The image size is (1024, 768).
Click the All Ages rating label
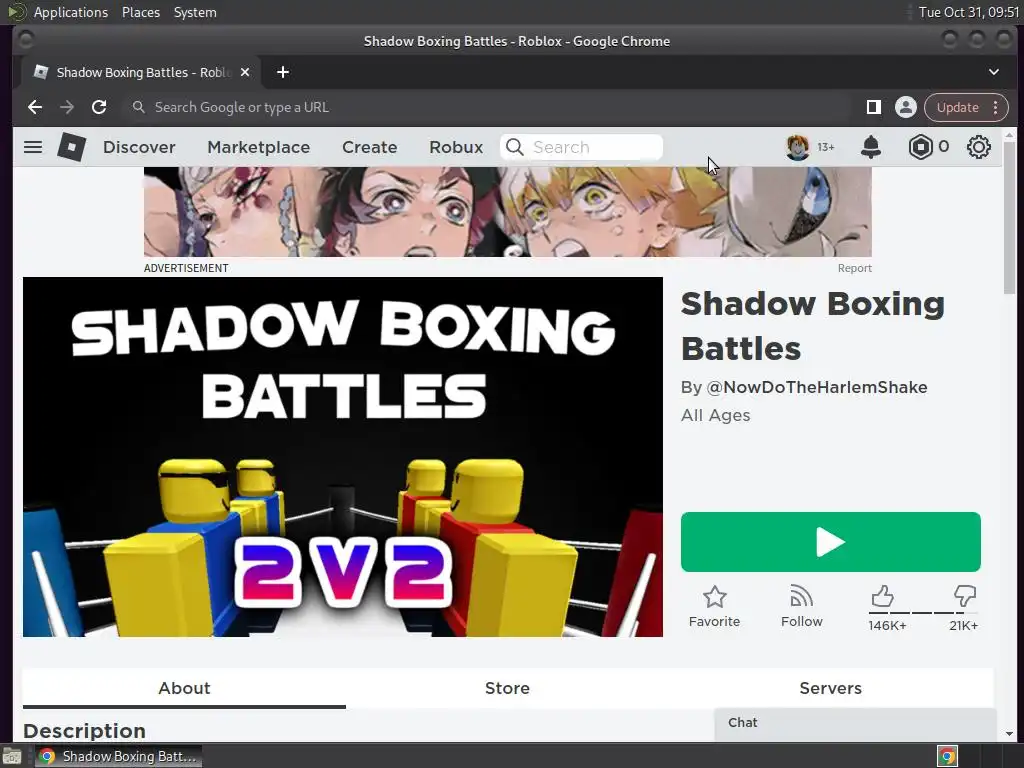(x=715, y=415)
